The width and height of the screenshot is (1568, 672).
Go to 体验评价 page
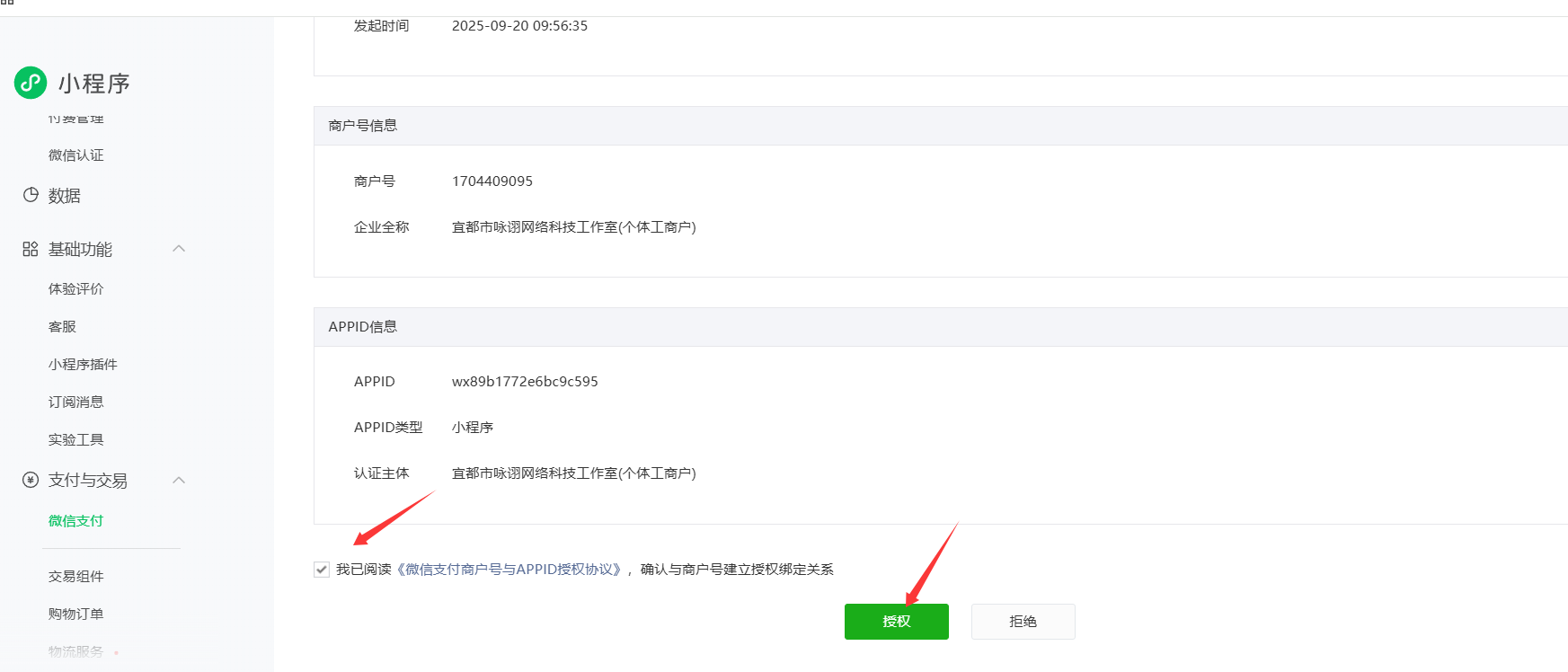[x=76, y=288]
